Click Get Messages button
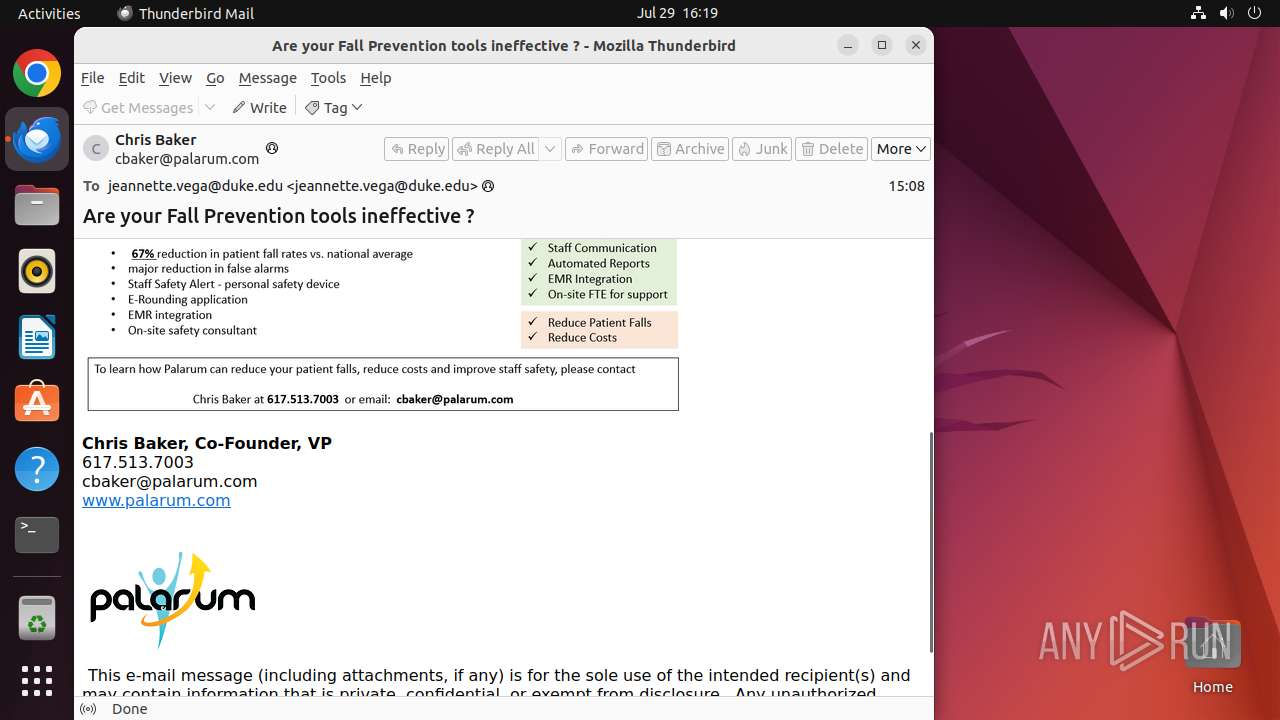This screenshot has height=720, width=1280. (138, 107)
